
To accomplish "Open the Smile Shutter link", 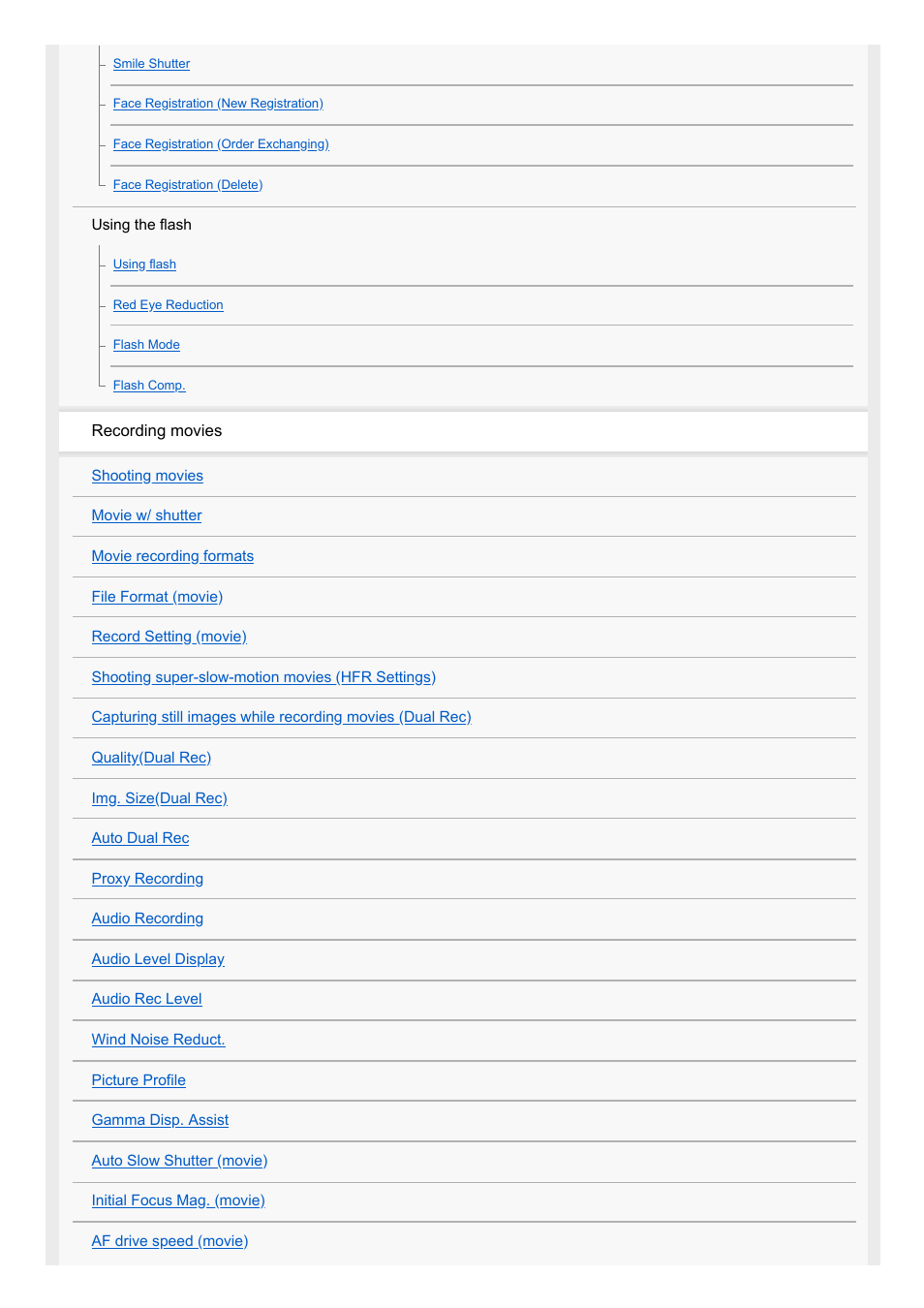I will pos(151,64).
